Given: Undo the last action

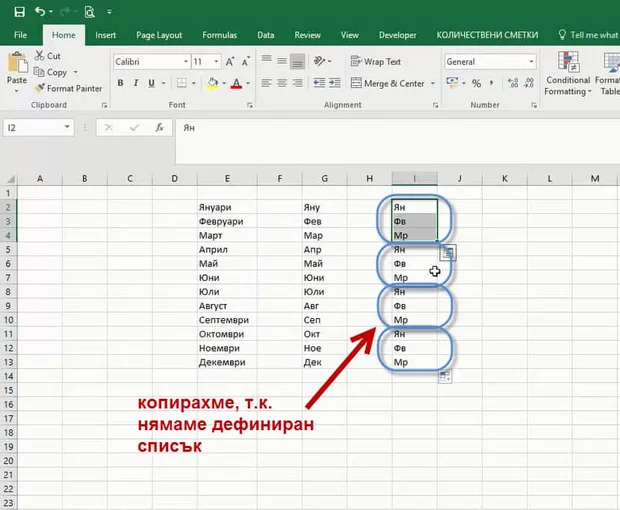Looking at the screenshot, I should [x=40, y=11].
